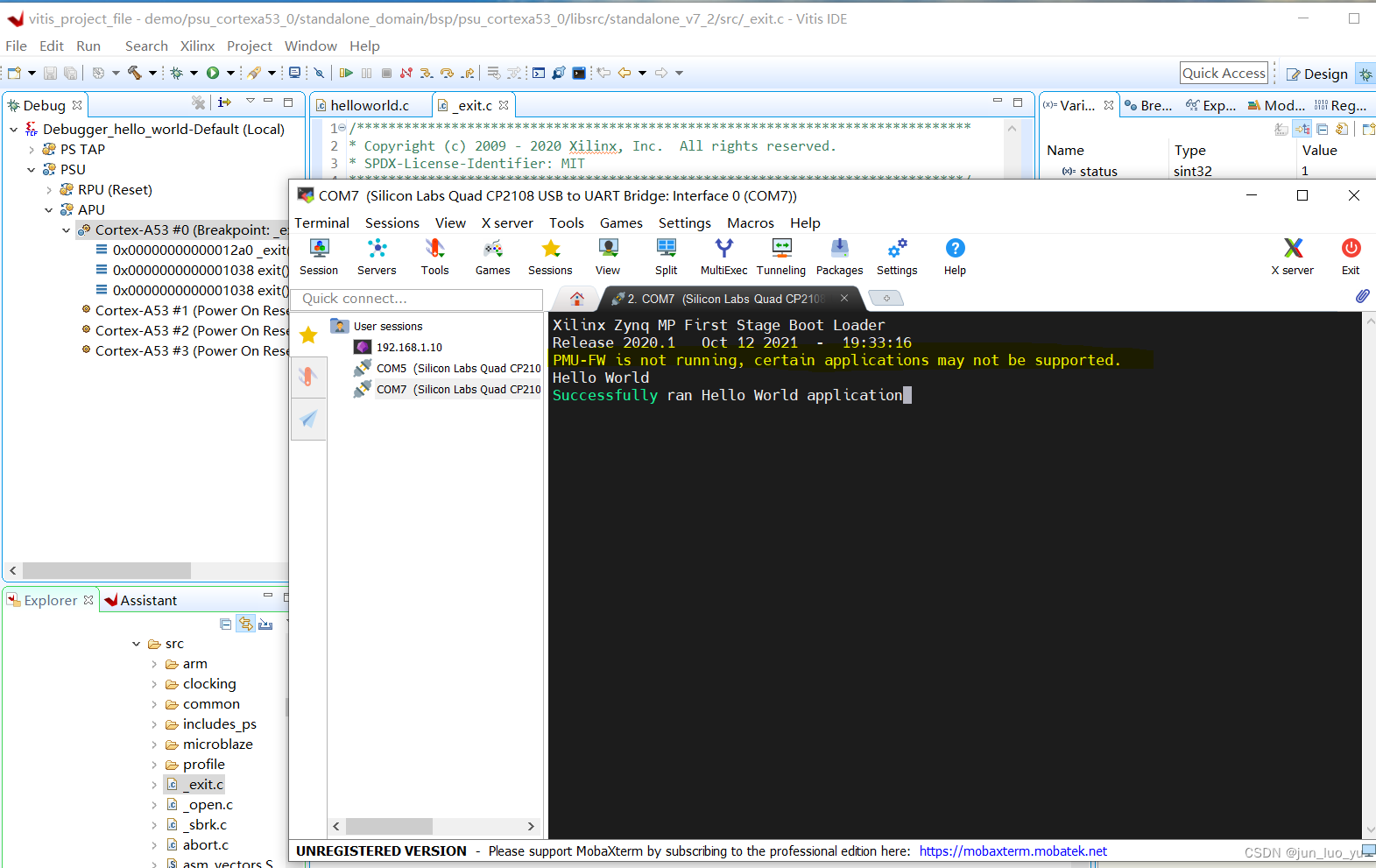The width and height of the screenshot is (1376, 868).
Task: Click the MobaXterm Session icon
Action: (319, 257)
